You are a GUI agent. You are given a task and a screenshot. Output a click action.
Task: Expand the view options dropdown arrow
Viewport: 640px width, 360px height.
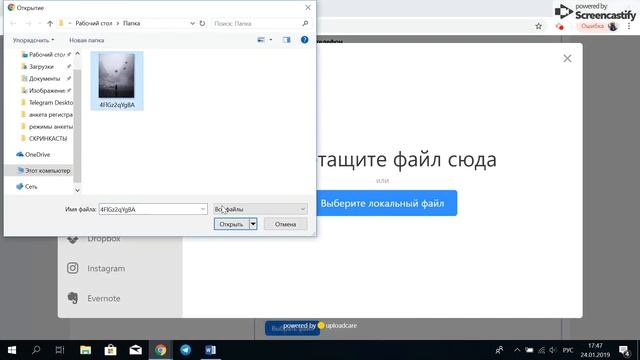point(271,40)
